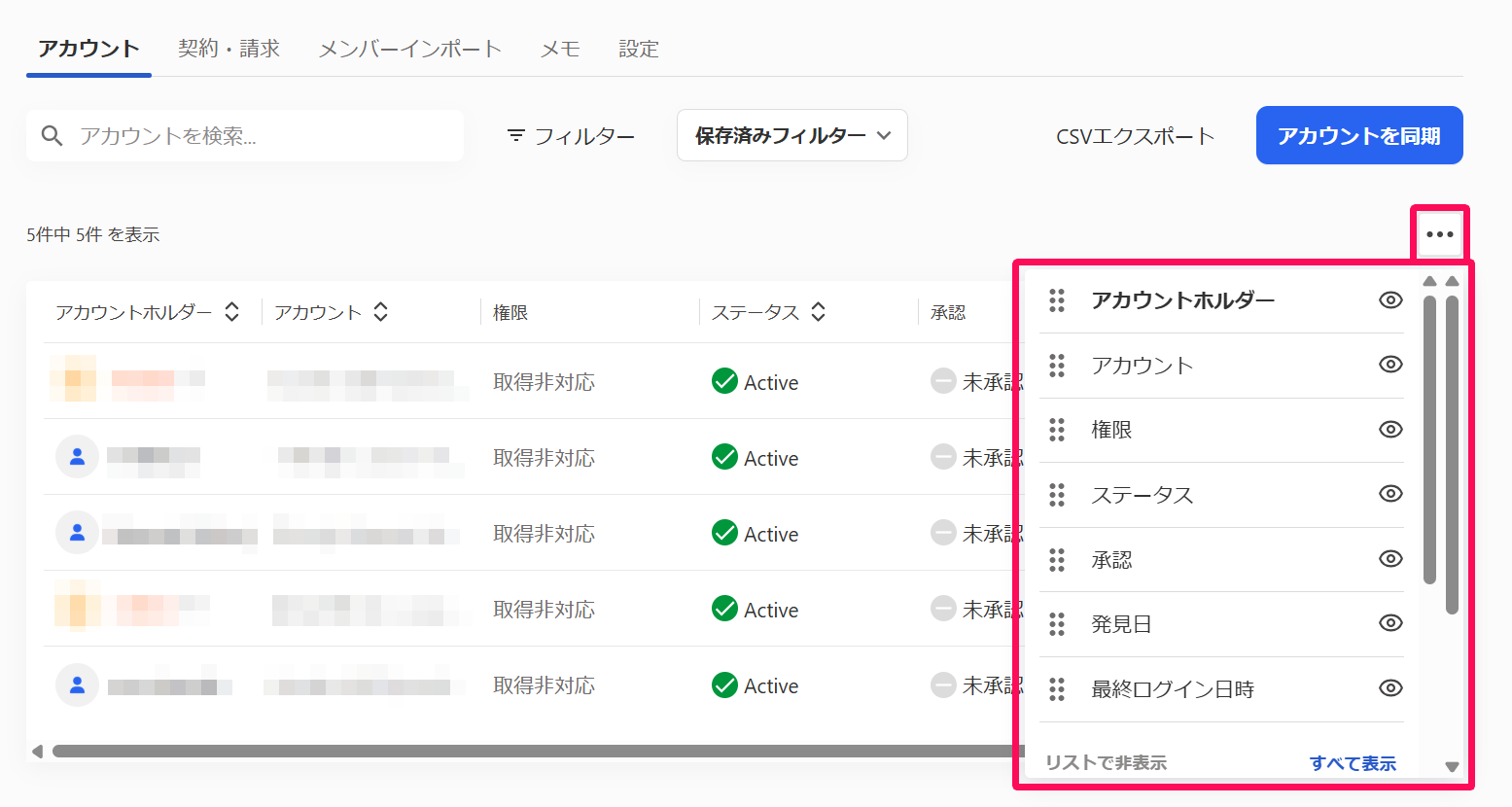Click the user avatar icon in fifth row

click(x=77, y=684)
